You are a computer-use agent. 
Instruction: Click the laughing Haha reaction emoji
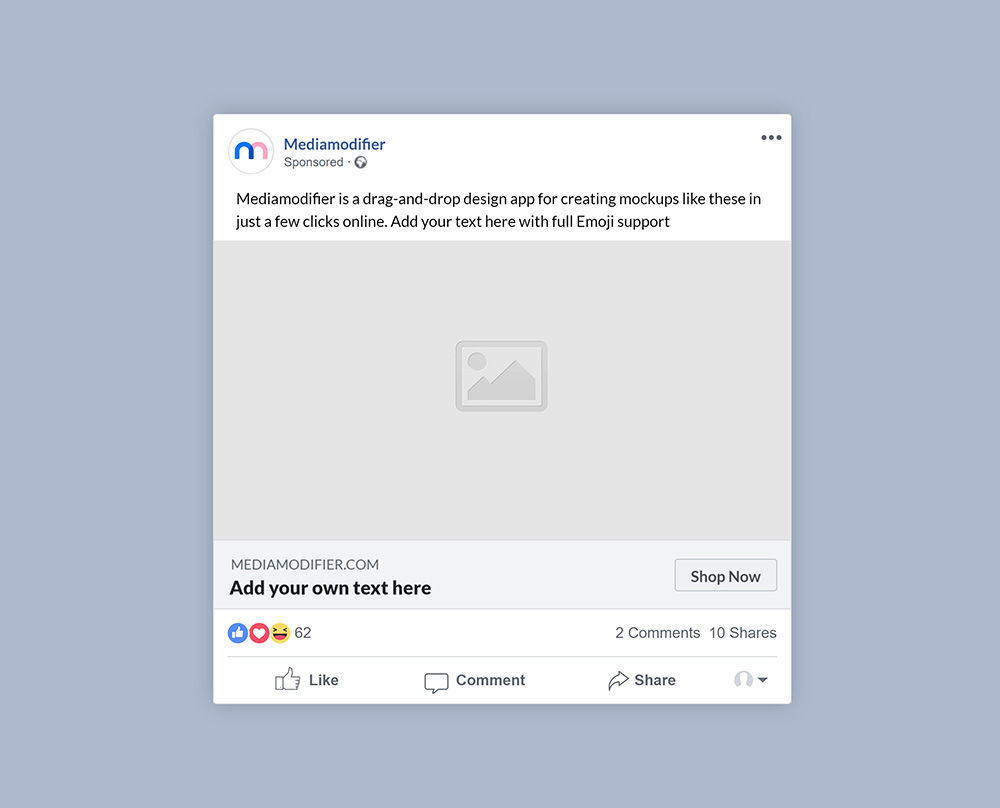click(280, 633)
